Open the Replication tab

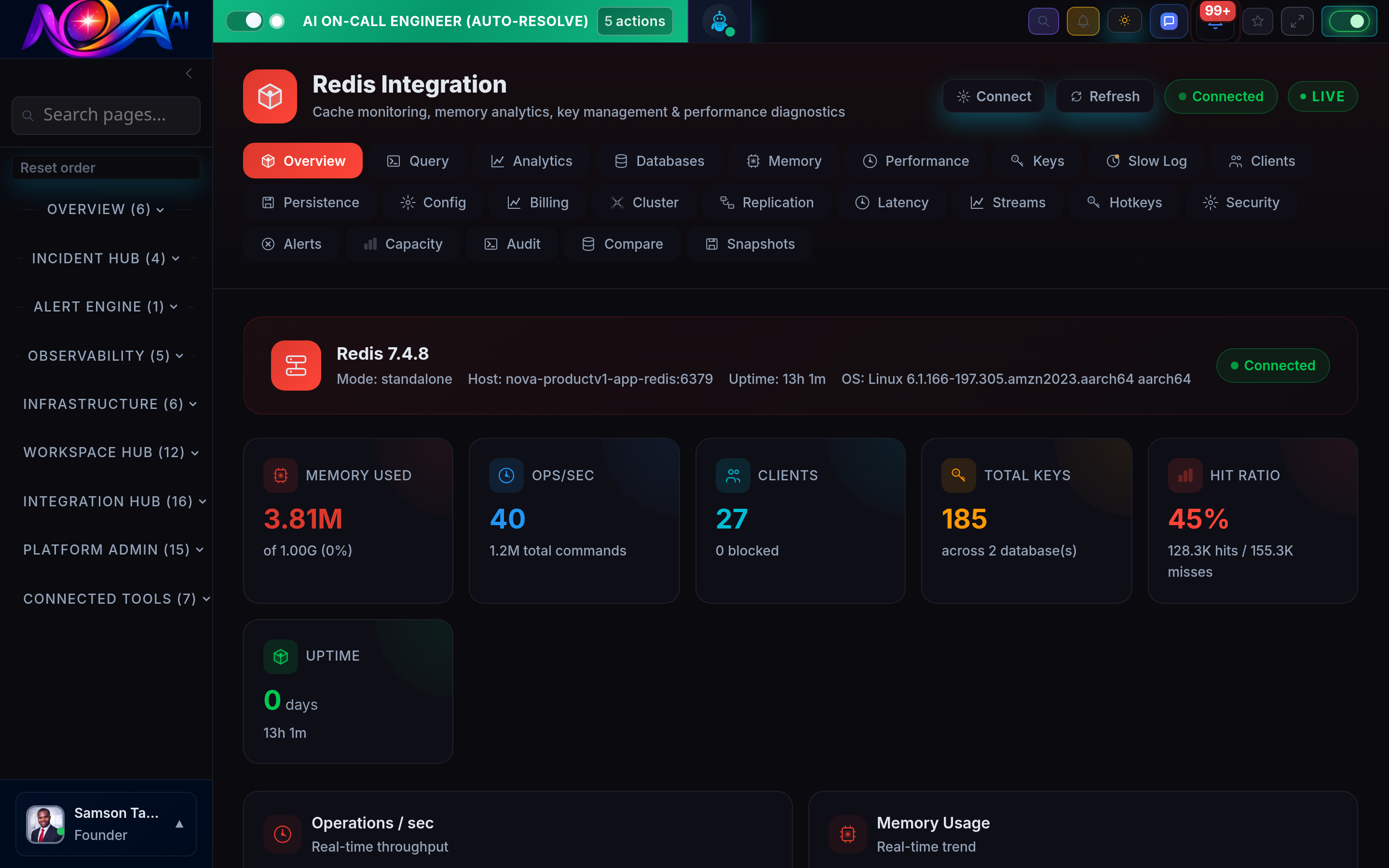point(766,202)
